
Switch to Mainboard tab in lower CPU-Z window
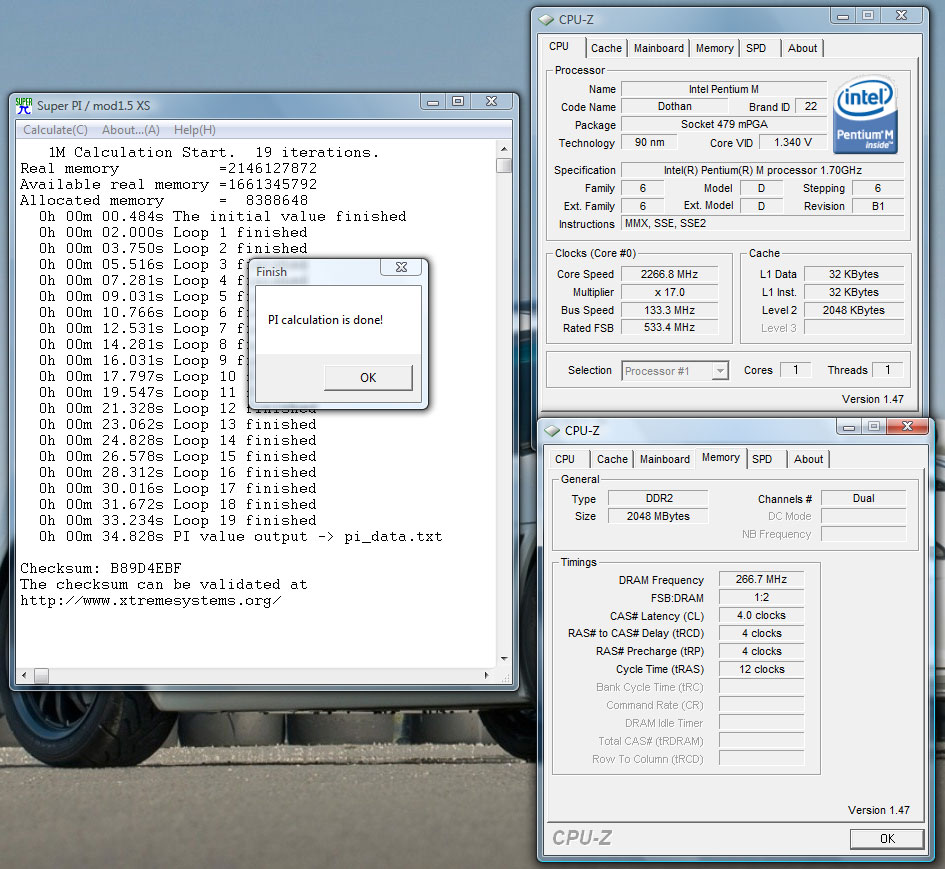click(x=665, y=459)
